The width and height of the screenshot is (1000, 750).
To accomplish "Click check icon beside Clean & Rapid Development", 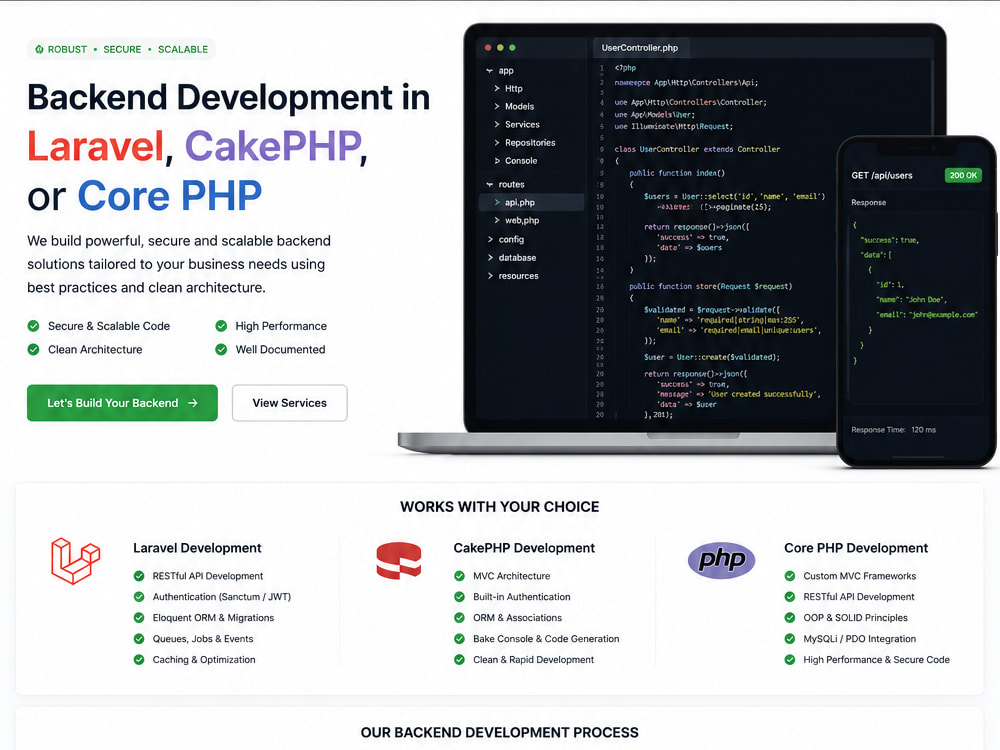I will tap(459, 659).
